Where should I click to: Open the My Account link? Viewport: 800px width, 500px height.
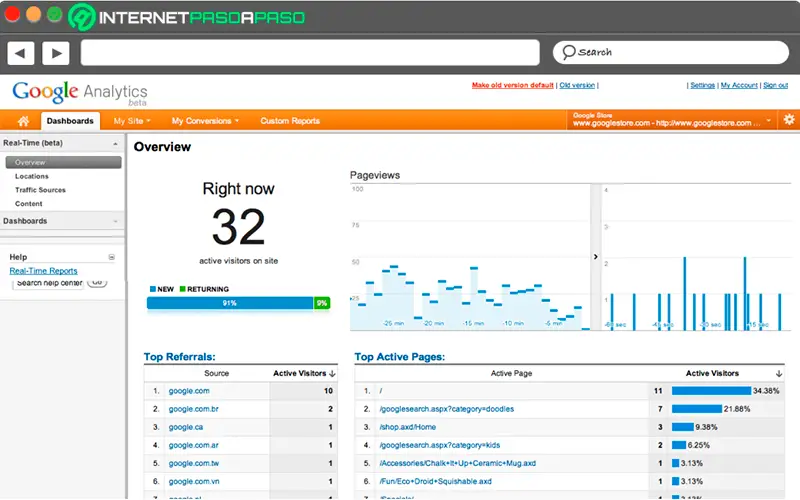point(739,85)
